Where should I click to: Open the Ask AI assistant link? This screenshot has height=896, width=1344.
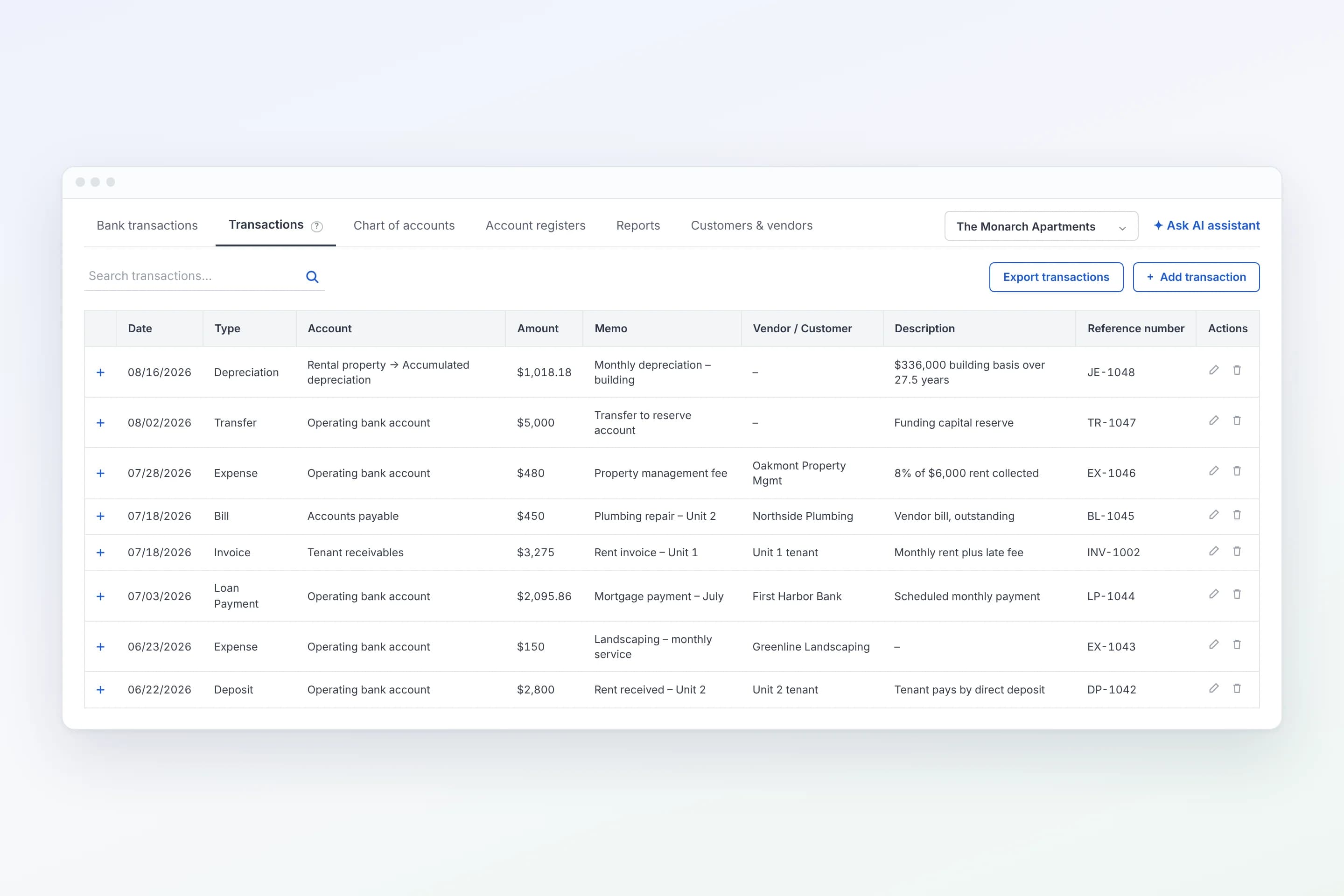pyautogui.click(x=1206, y=226)
